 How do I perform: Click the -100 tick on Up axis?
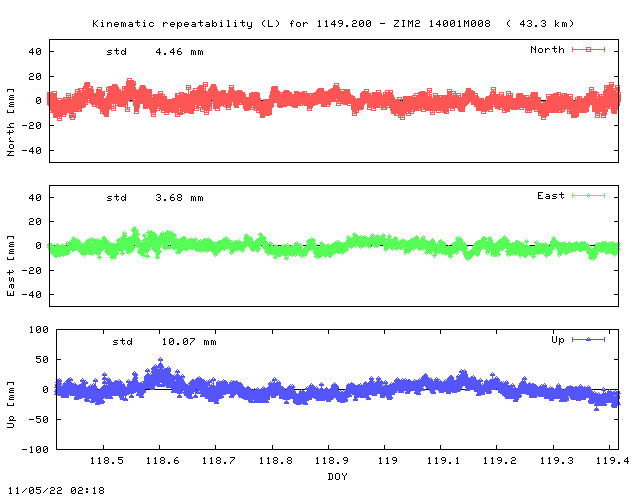click(35, 449)
